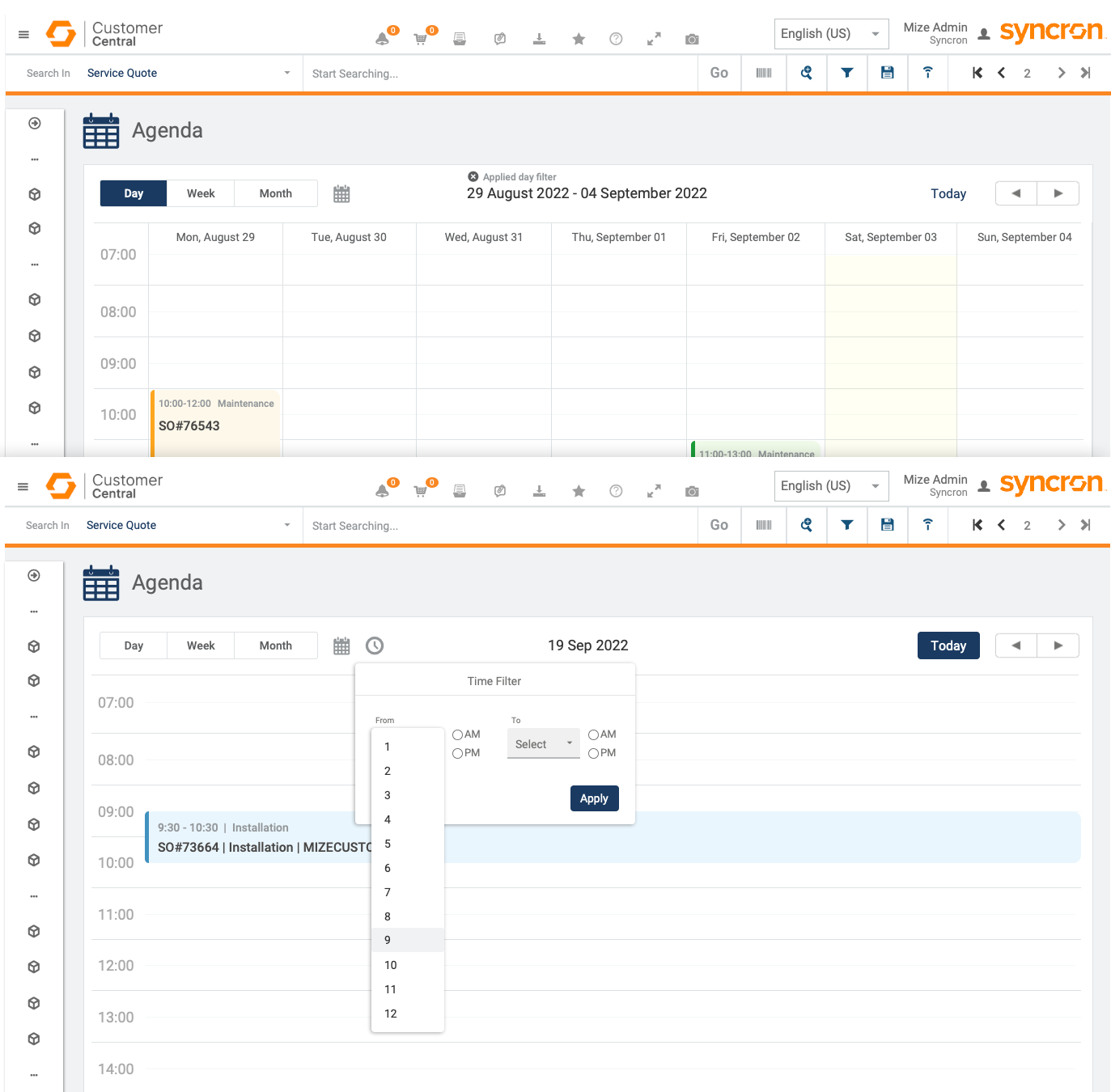Go to next page chevron, bottom window

[1062, 525]
